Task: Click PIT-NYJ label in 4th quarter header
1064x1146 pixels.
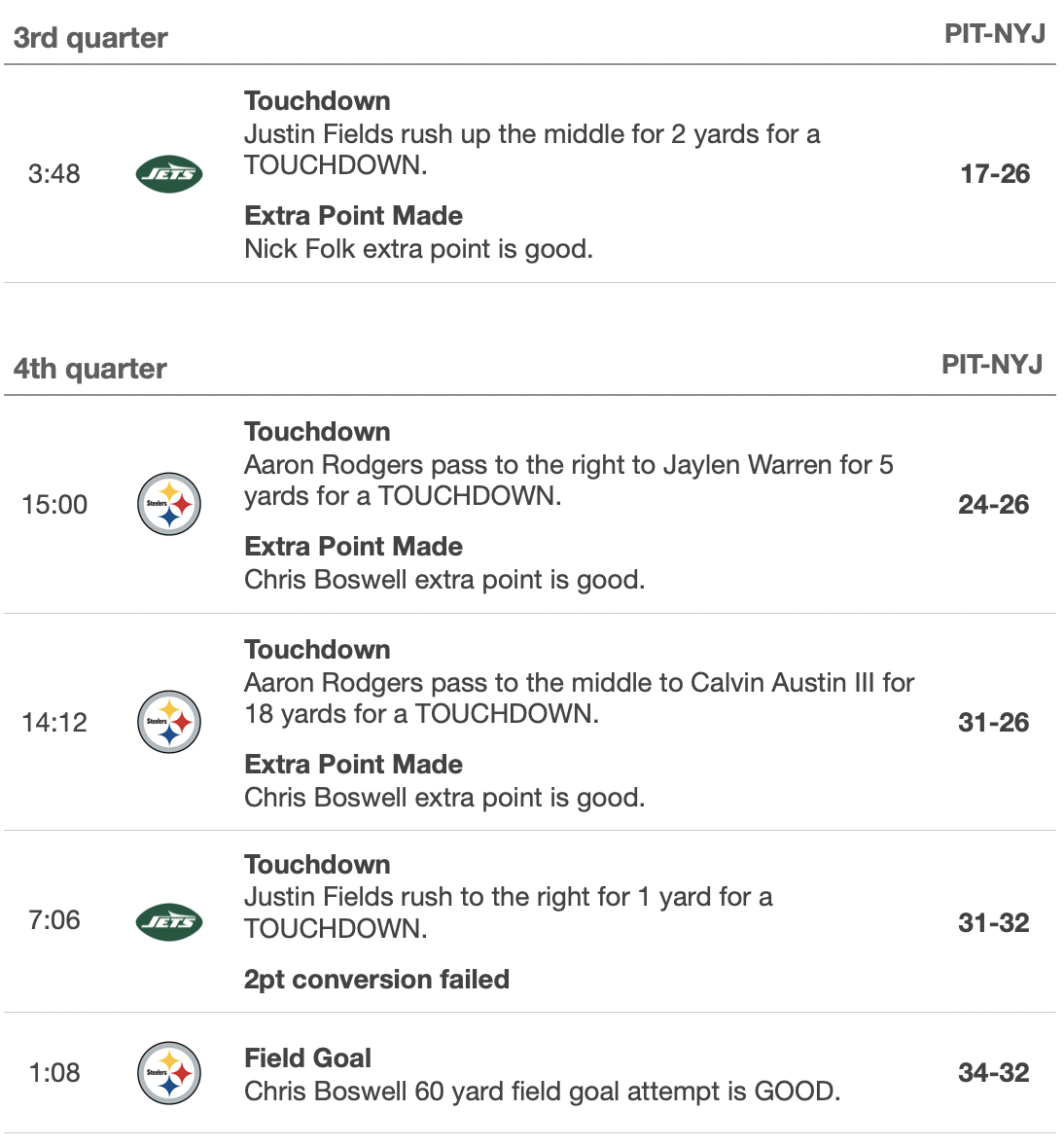Action: [x=992, y=365]
